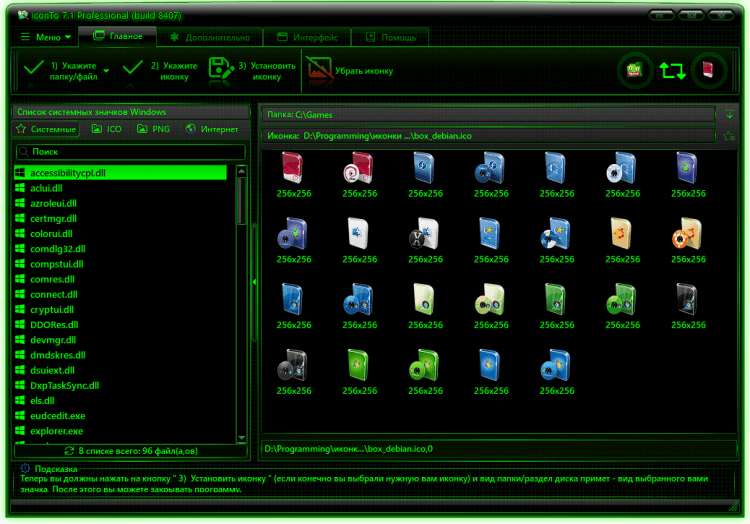Viewport: 750px width, 524px height.
Task: Click the green swap arrows icon
Action: (x=672, y=71)
